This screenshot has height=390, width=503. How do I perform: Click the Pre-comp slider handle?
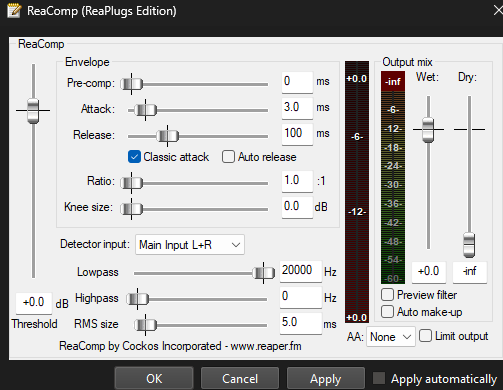pos(132,84)
